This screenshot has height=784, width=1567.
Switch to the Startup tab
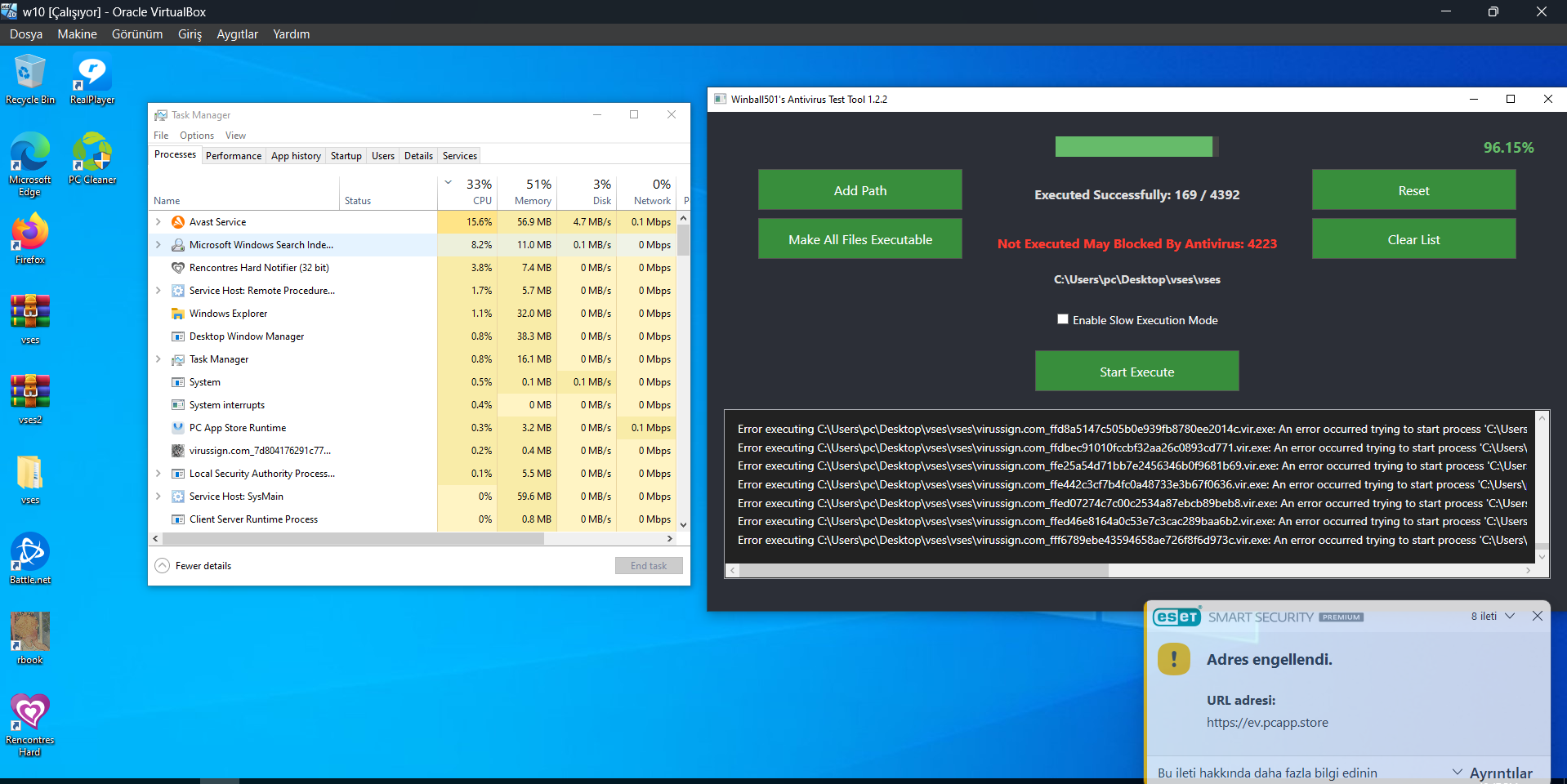click(x=346, y=156)
